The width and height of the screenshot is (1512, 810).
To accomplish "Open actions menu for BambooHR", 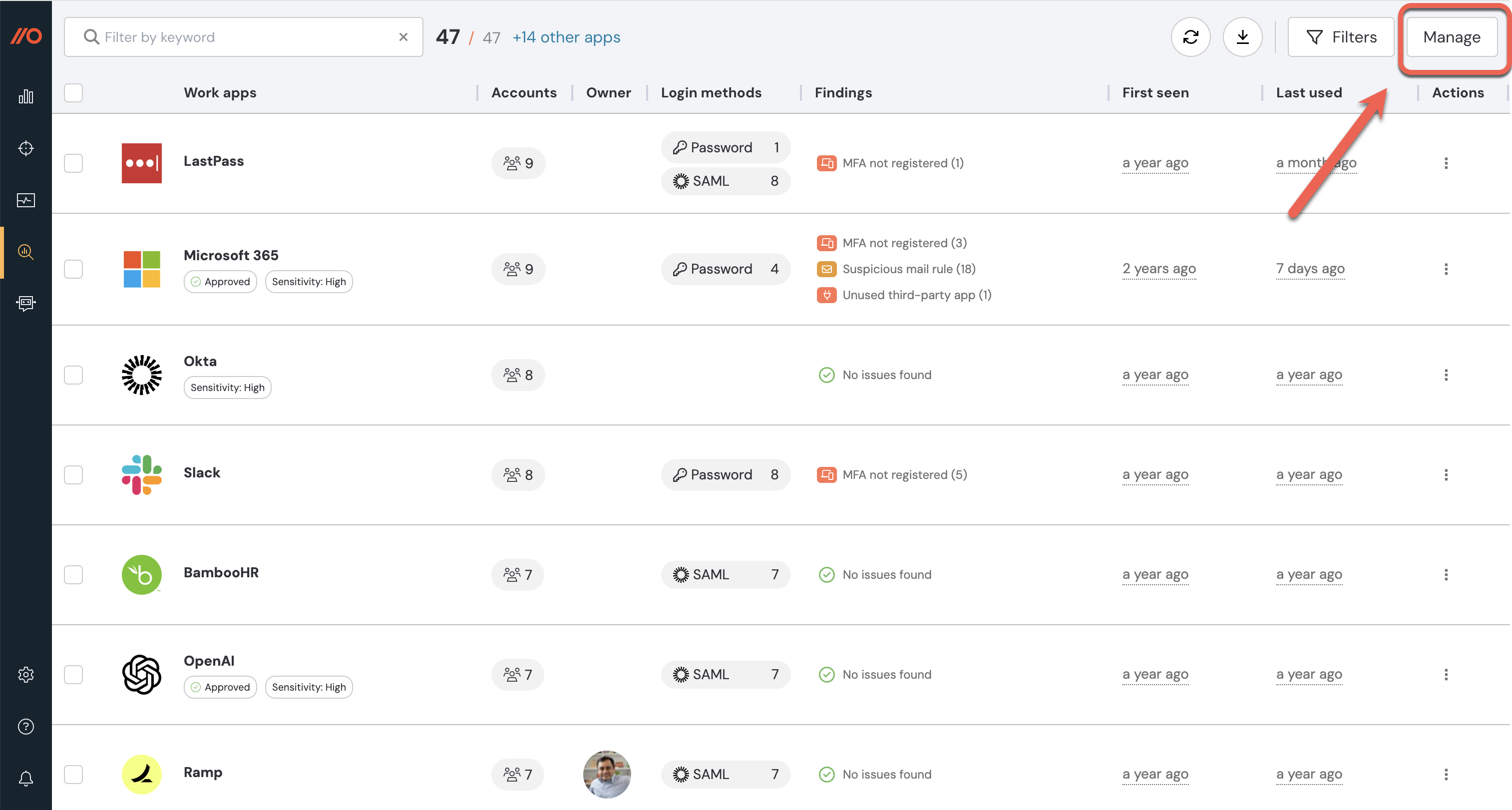I will (x=1446, y=574).
